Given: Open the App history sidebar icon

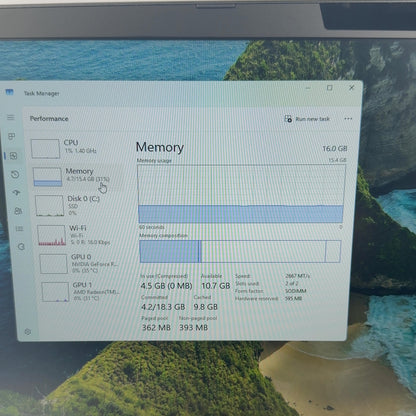Looking at the screenshot, I should [15, 174].
